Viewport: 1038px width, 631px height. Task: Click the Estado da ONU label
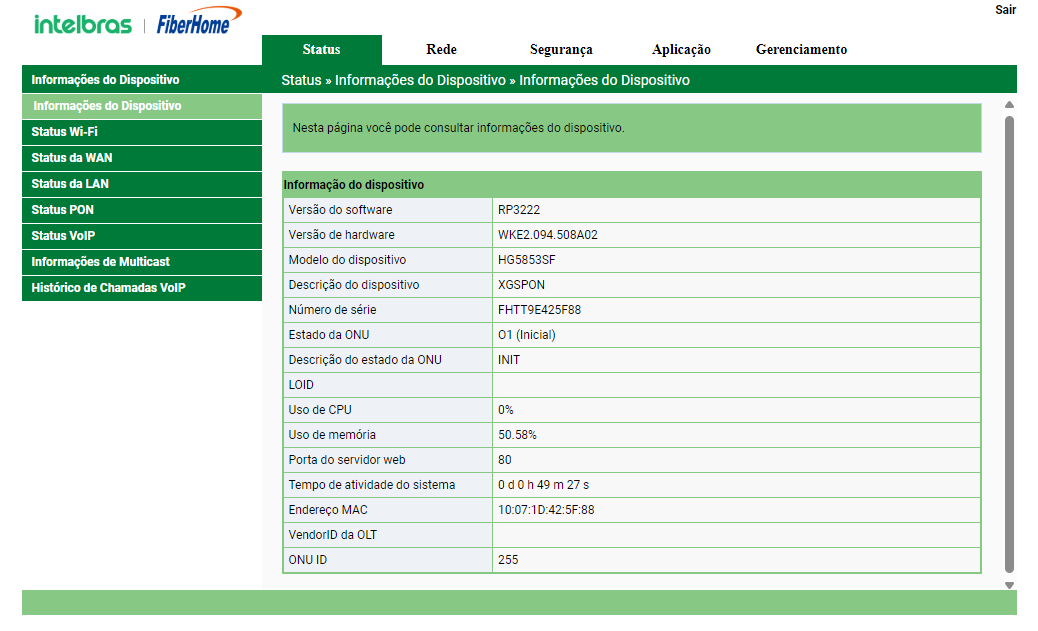point(328,335)
